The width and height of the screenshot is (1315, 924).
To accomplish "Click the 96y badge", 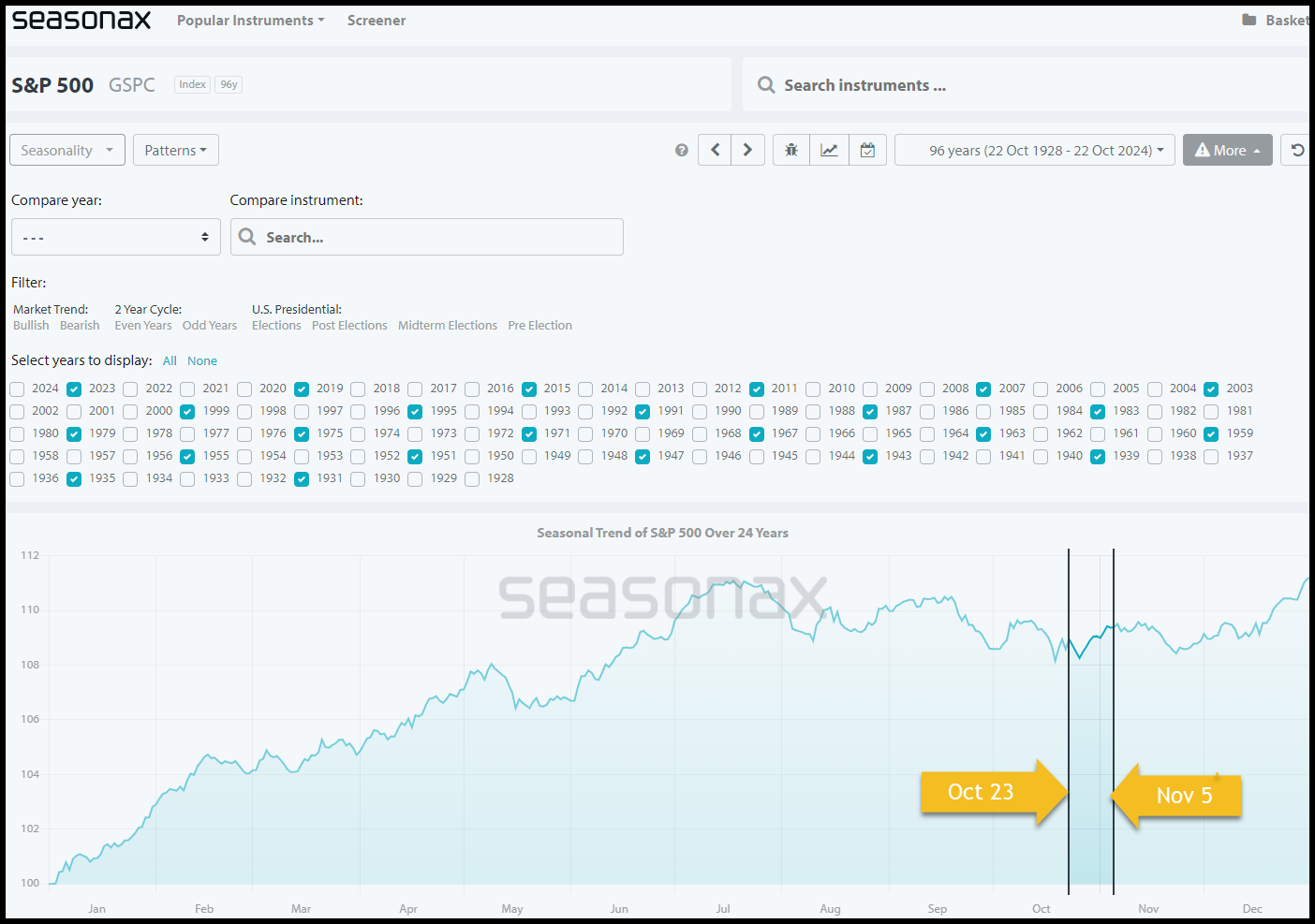I will pos(229,84).
